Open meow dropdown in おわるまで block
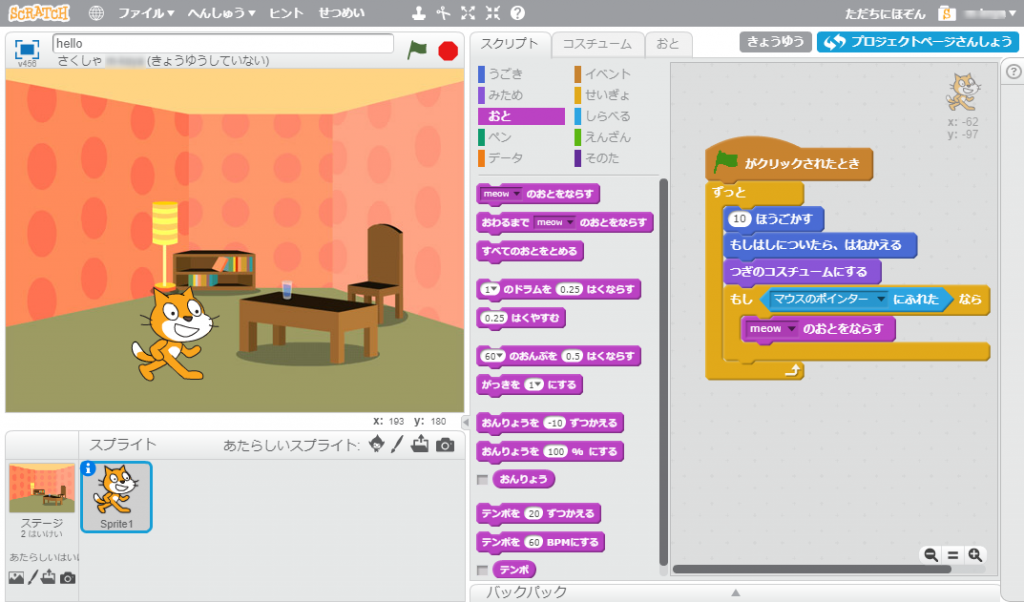 (x=570, y=223)
